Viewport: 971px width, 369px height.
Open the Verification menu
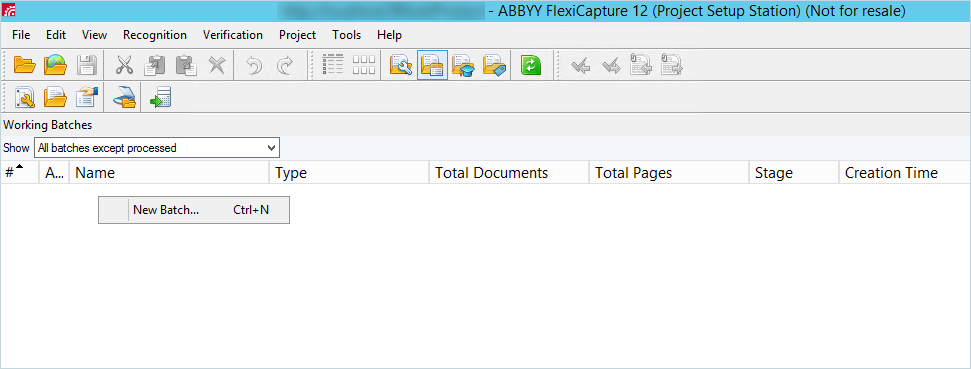pyautogui.click(x=233, y=35)
